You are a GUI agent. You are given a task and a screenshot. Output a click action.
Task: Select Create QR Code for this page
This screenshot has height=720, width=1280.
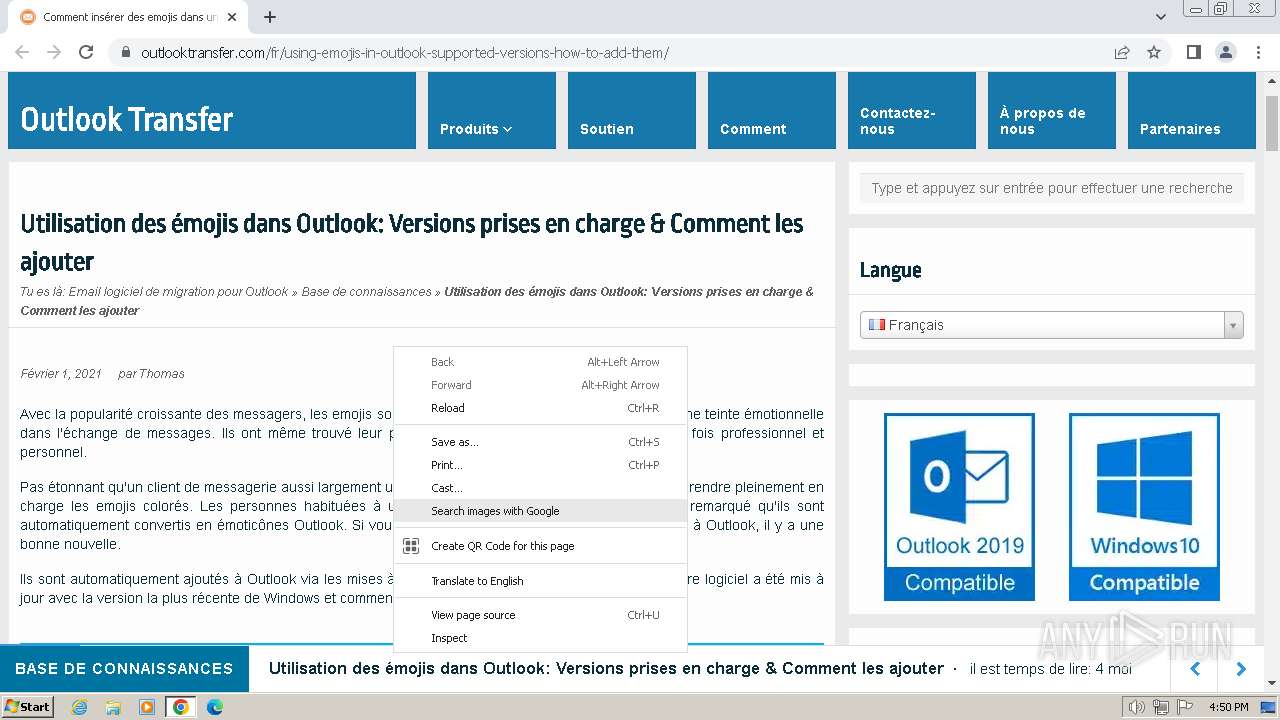pos(540,546)
